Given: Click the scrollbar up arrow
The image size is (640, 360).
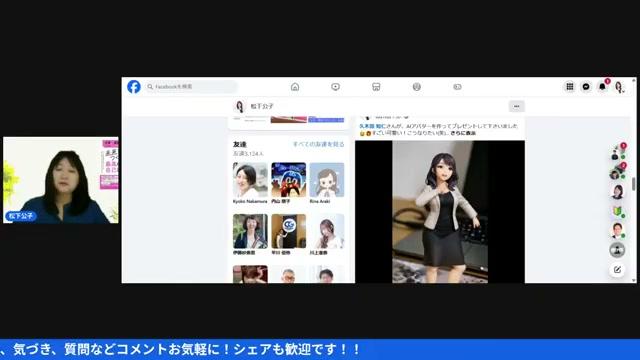Looking at the screenshot, I should (x=633, y=80).
